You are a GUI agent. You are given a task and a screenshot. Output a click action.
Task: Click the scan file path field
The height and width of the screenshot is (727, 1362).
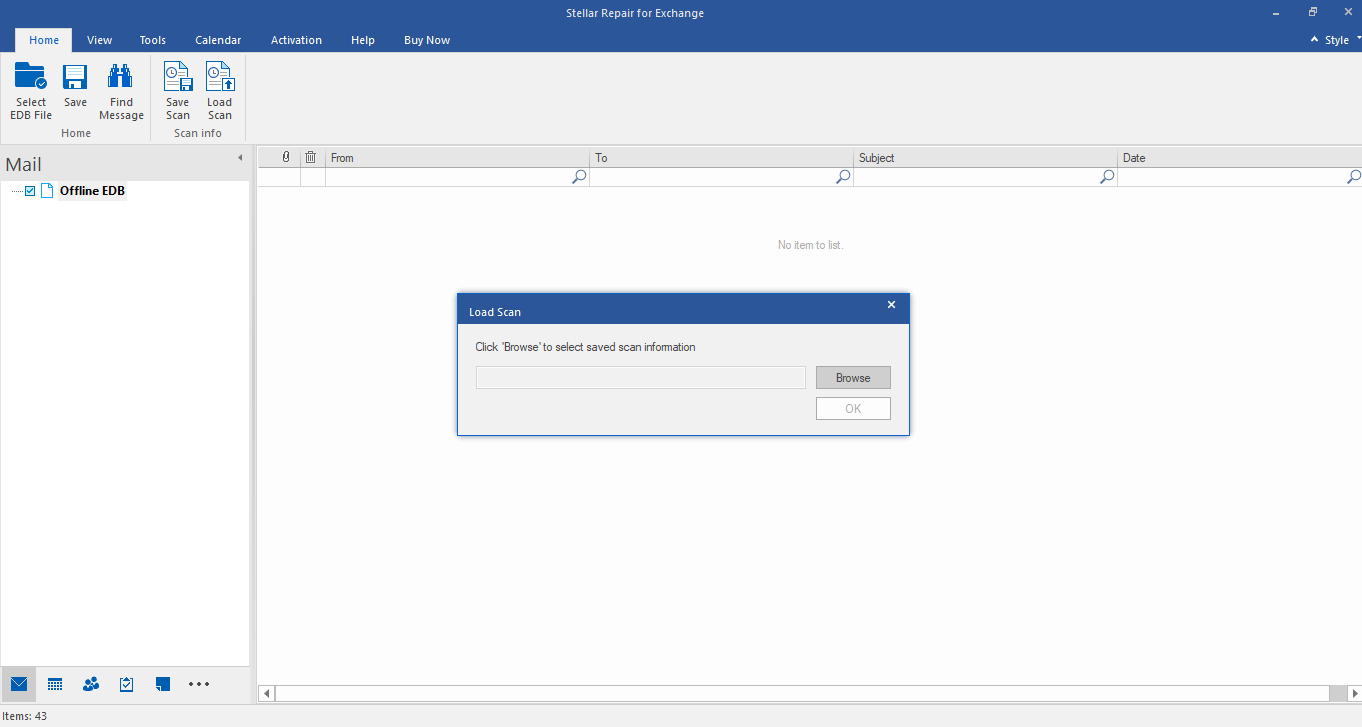coord(641,378)
